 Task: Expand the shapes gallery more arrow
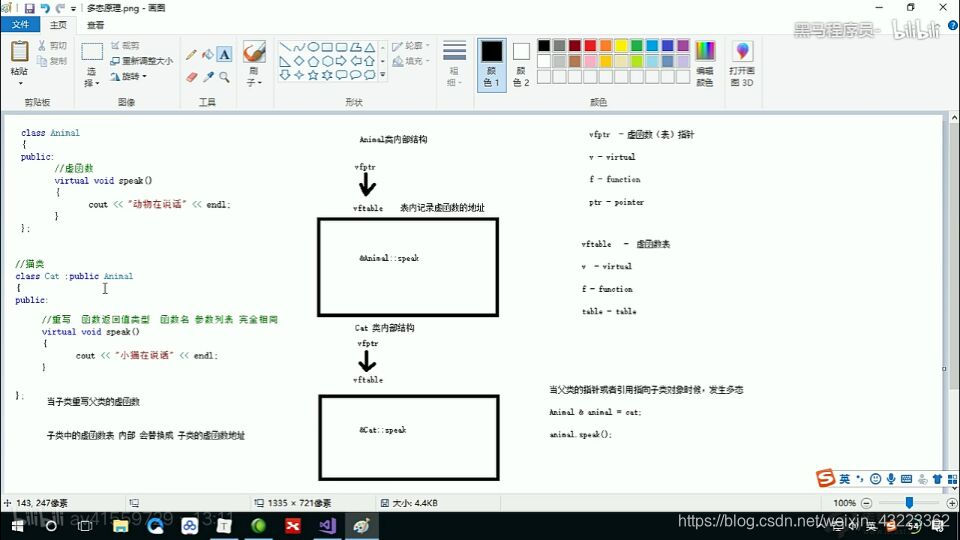[383, 75]
